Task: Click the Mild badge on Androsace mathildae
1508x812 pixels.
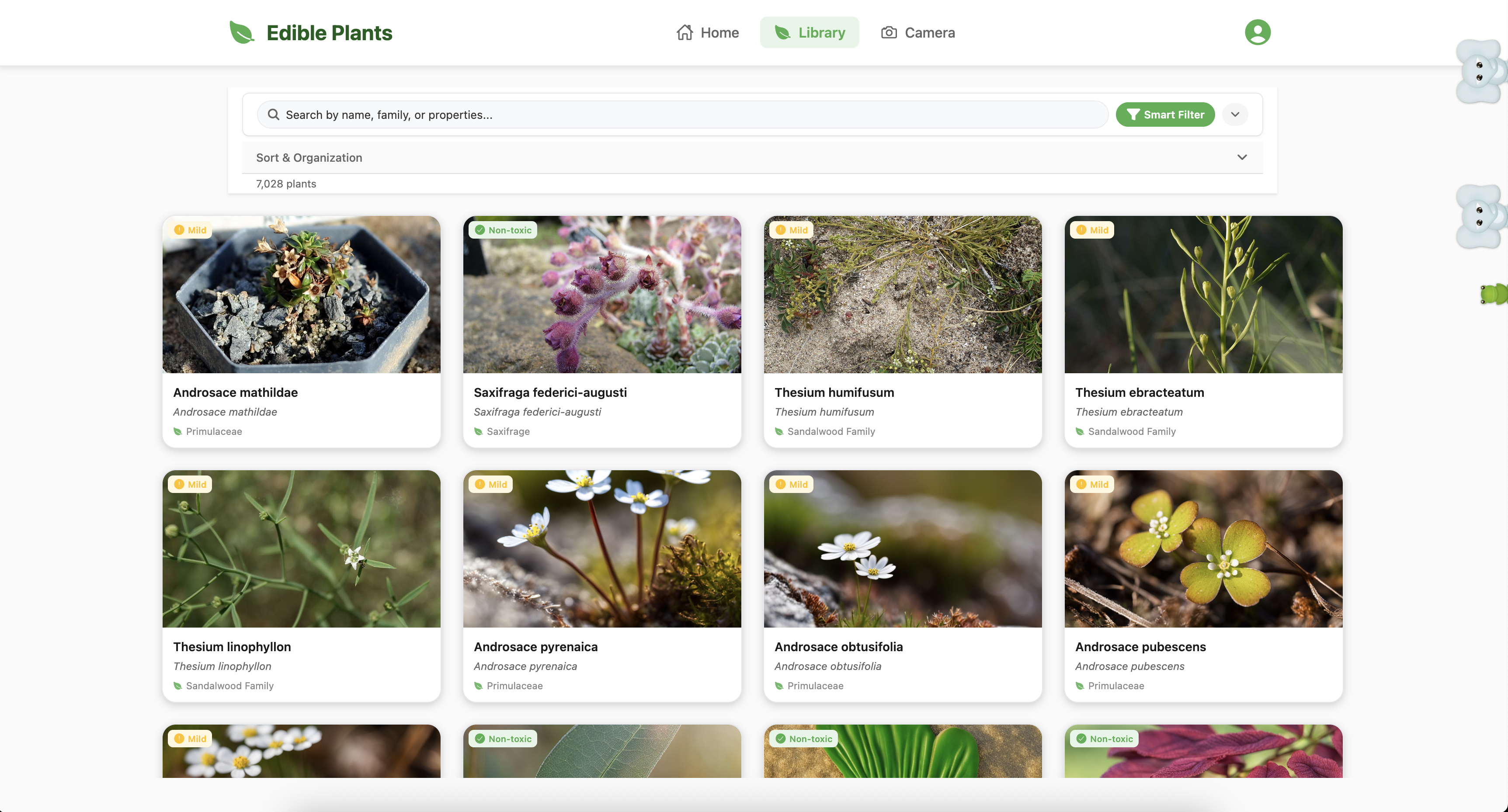Action: (x=190, y=230)
